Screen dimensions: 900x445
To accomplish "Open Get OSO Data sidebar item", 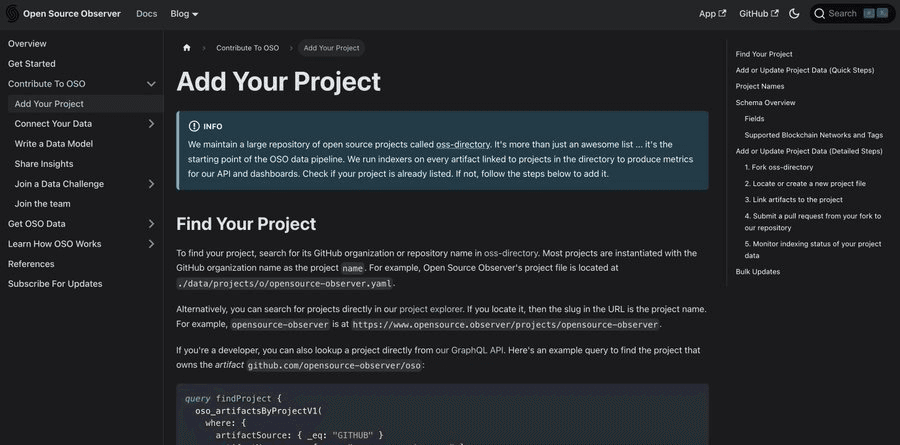I will click(37, 224).
